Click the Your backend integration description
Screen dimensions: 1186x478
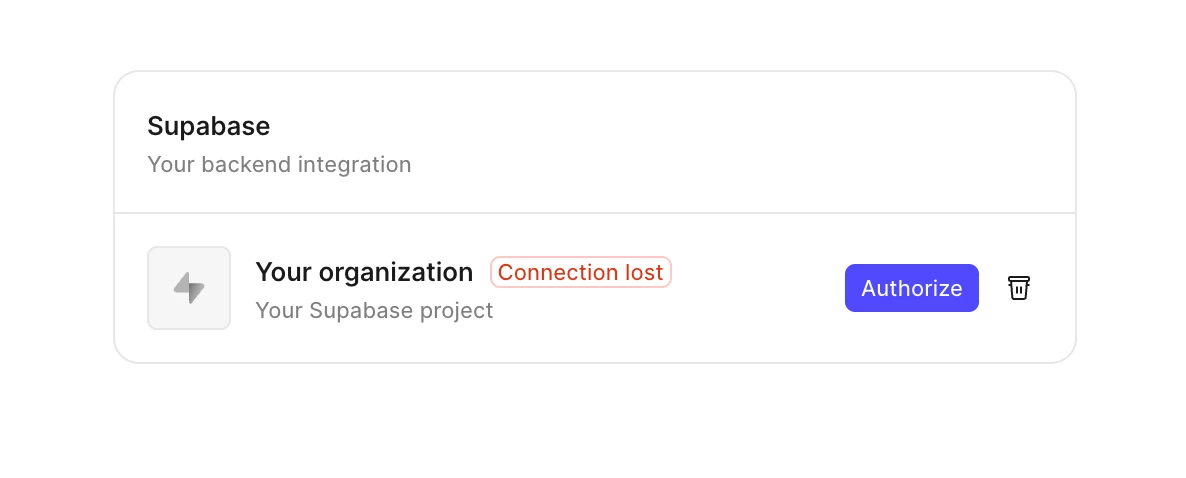click(279, 164)
